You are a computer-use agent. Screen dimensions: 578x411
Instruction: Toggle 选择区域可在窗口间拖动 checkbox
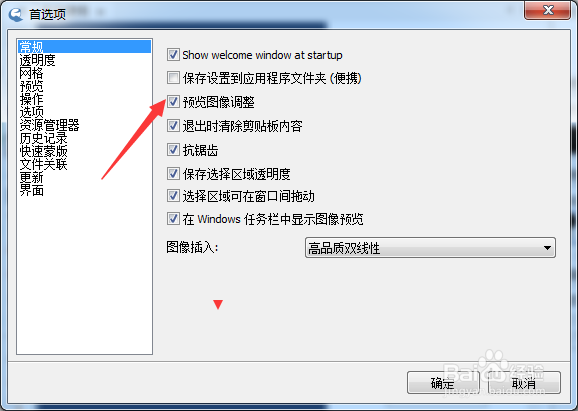point(173,196)
